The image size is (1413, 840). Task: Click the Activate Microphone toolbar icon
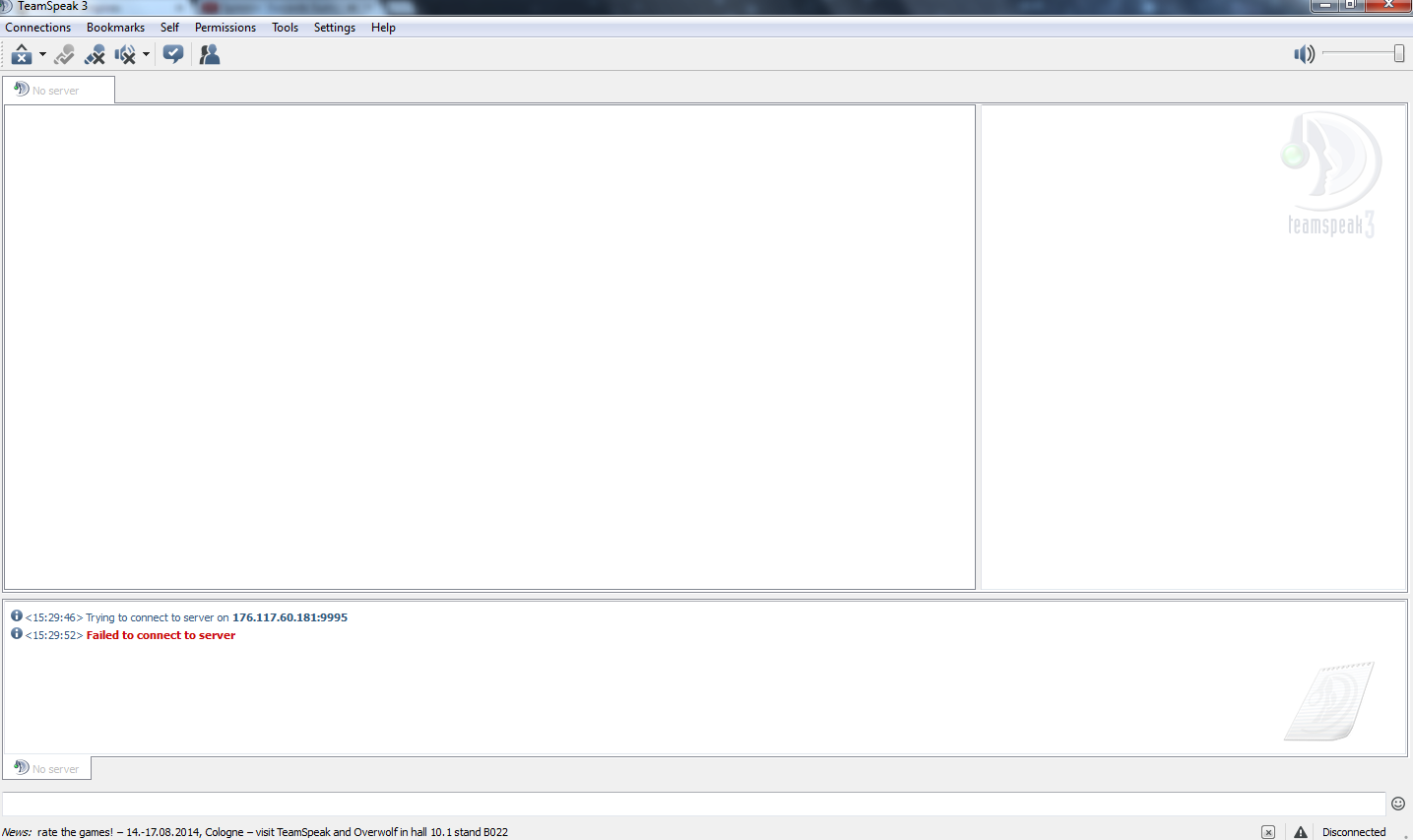point(64,55)
